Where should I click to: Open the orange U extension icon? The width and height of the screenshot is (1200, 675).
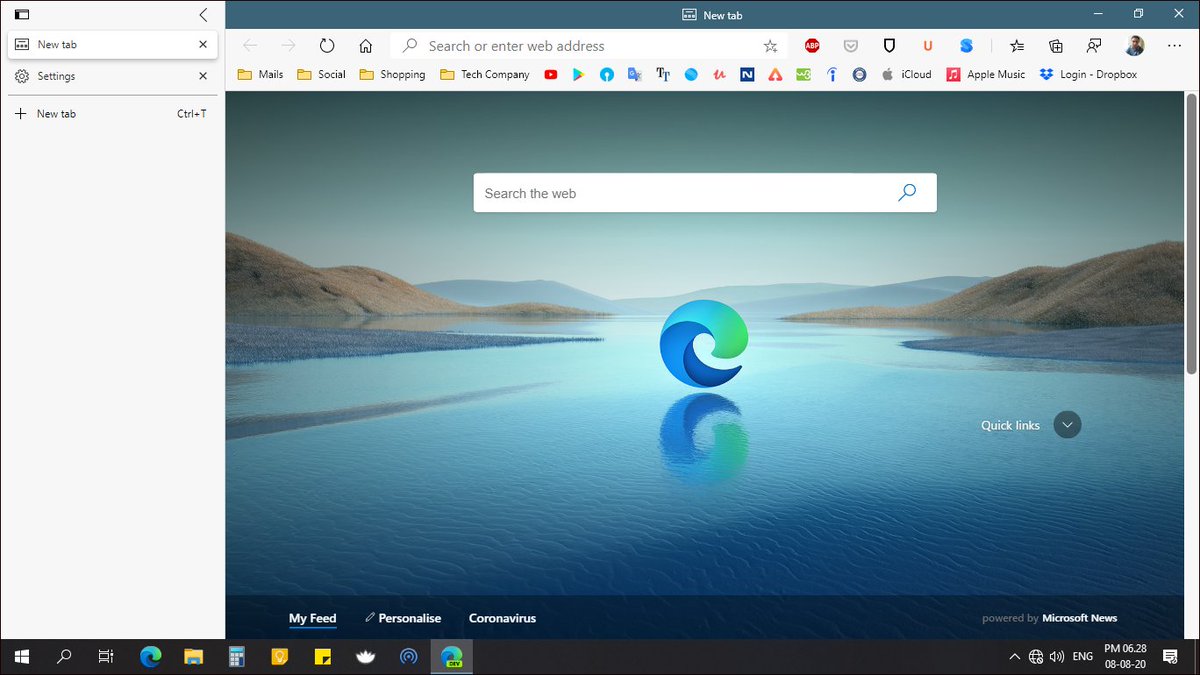(x=928, y=46)
